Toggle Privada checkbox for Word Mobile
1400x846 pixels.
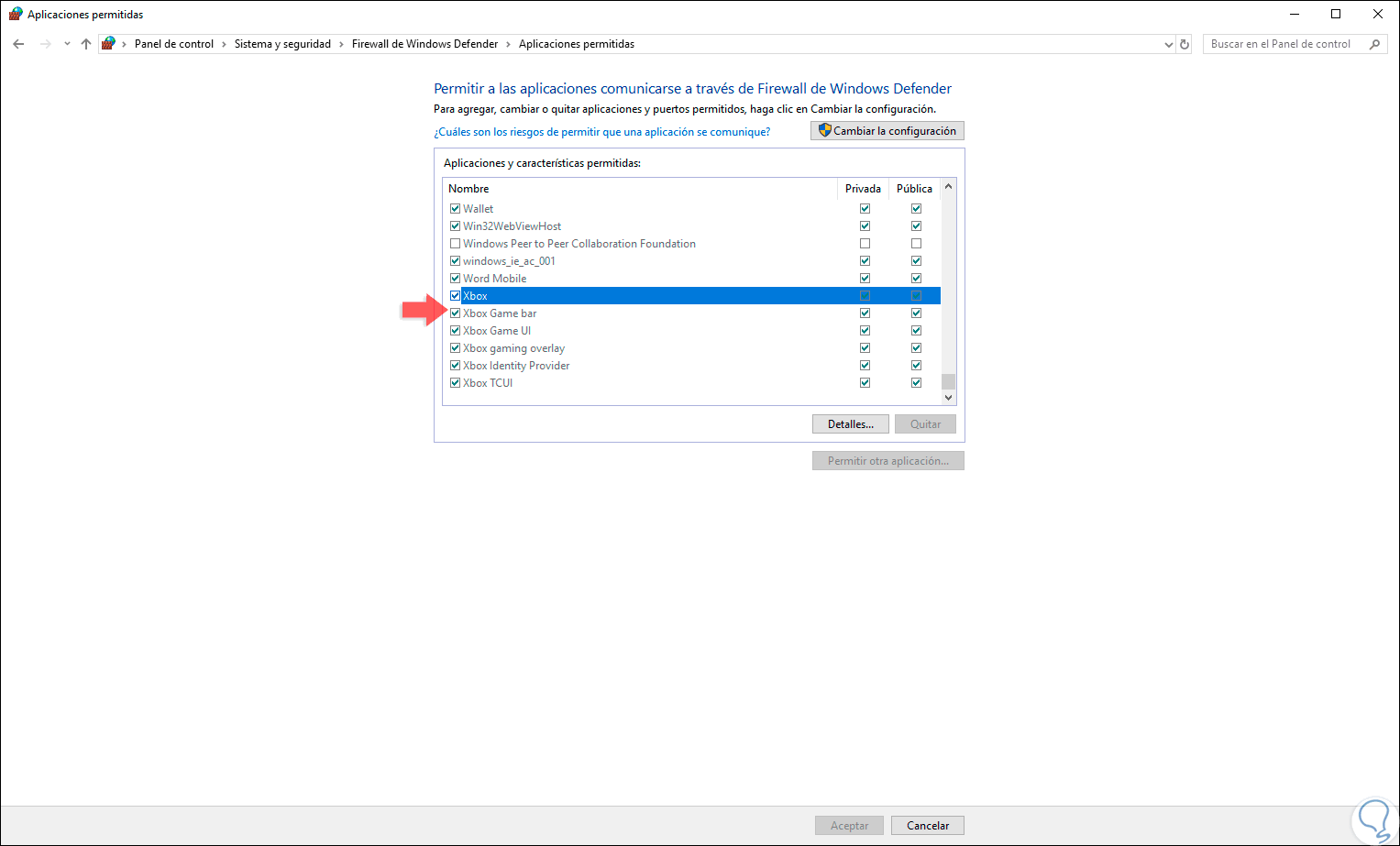[865, 279]
